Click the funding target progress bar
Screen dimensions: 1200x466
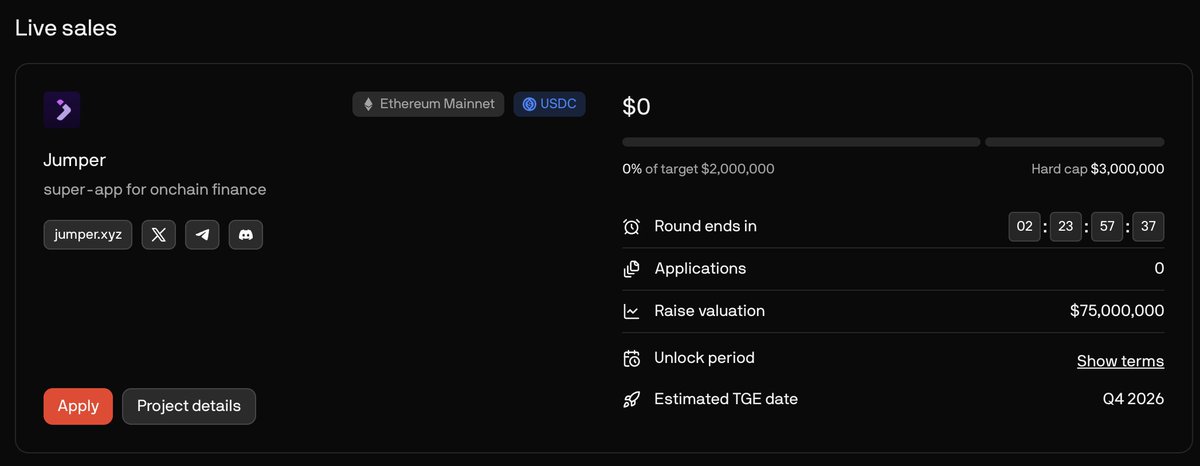(801, 142)
